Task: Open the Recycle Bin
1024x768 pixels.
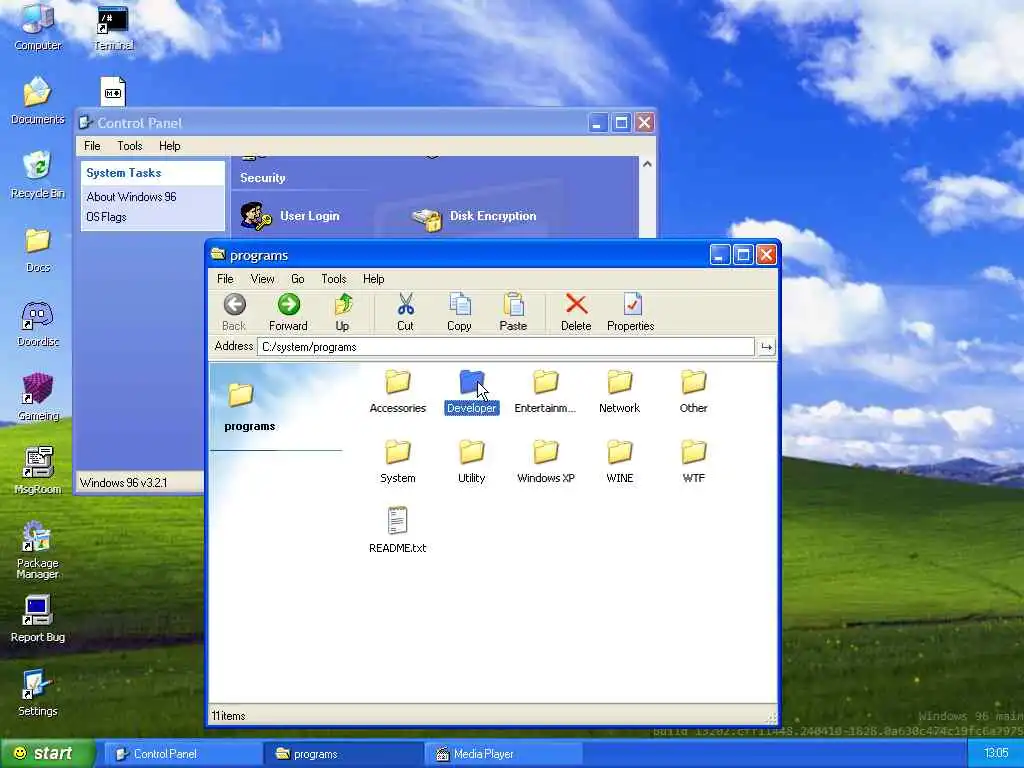Action: pyautogui.click(x=38, y=174)
